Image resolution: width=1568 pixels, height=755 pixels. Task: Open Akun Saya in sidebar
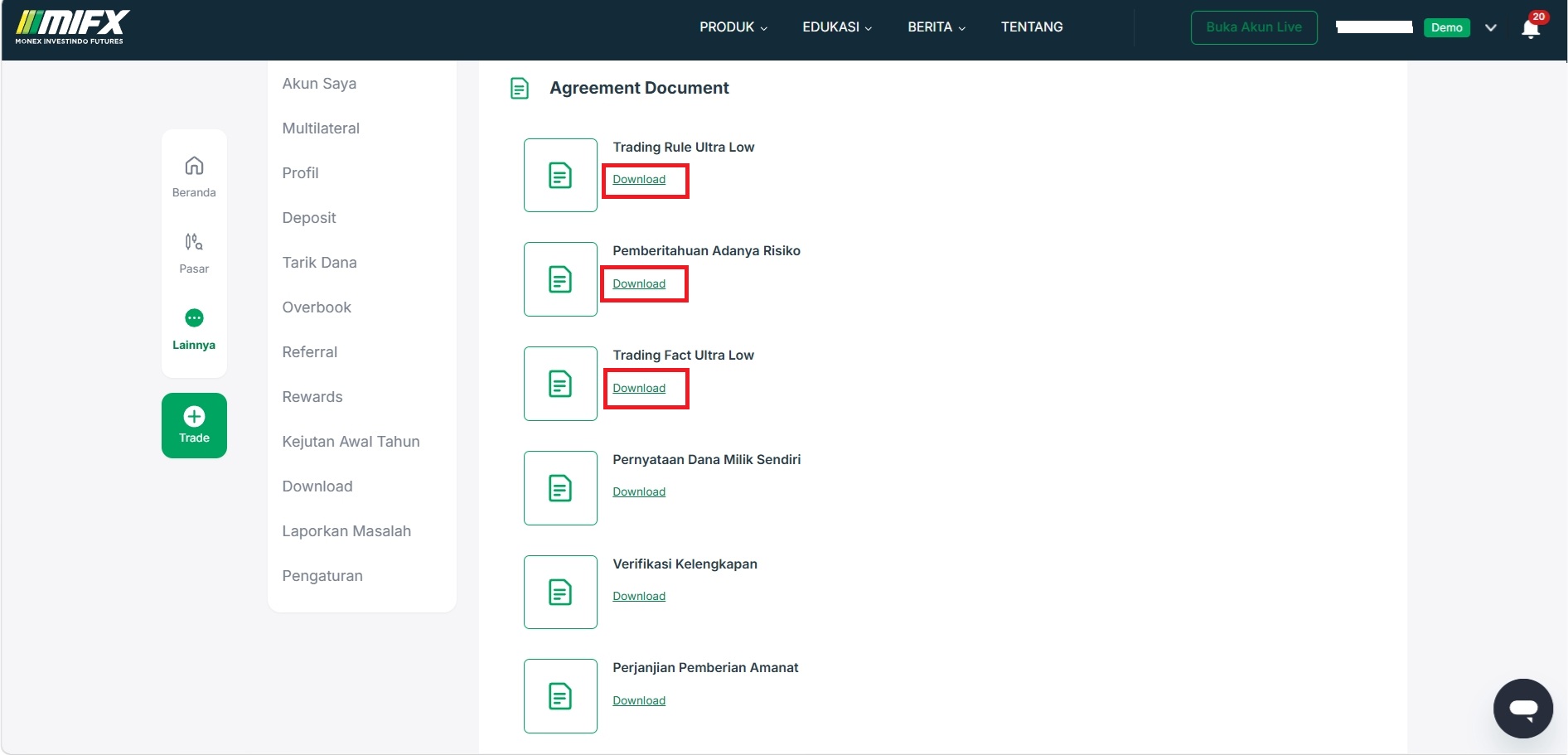pyautogui.click(x=319, y=84)
